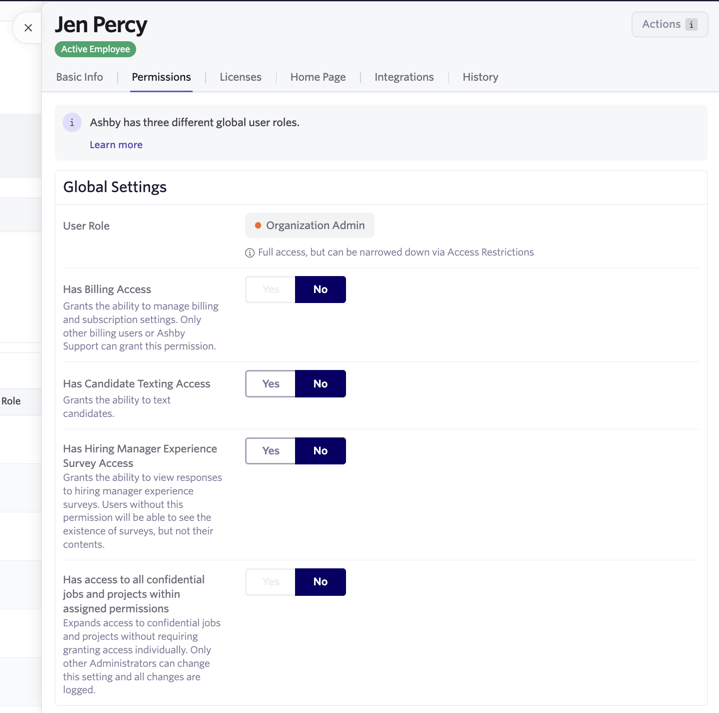Switch to the Basic Info tab

[79, 77]
